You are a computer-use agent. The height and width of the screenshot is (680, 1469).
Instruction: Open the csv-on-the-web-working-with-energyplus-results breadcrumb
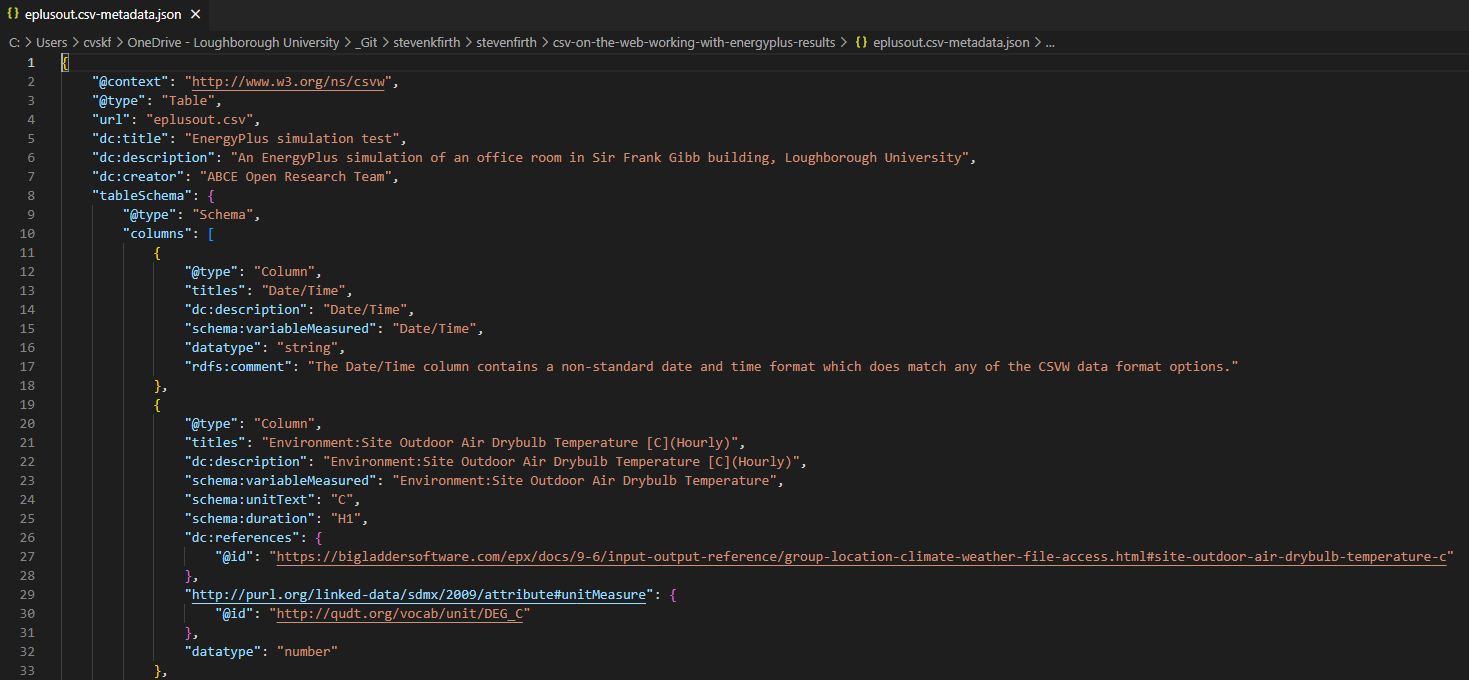[x=696, y=43]
